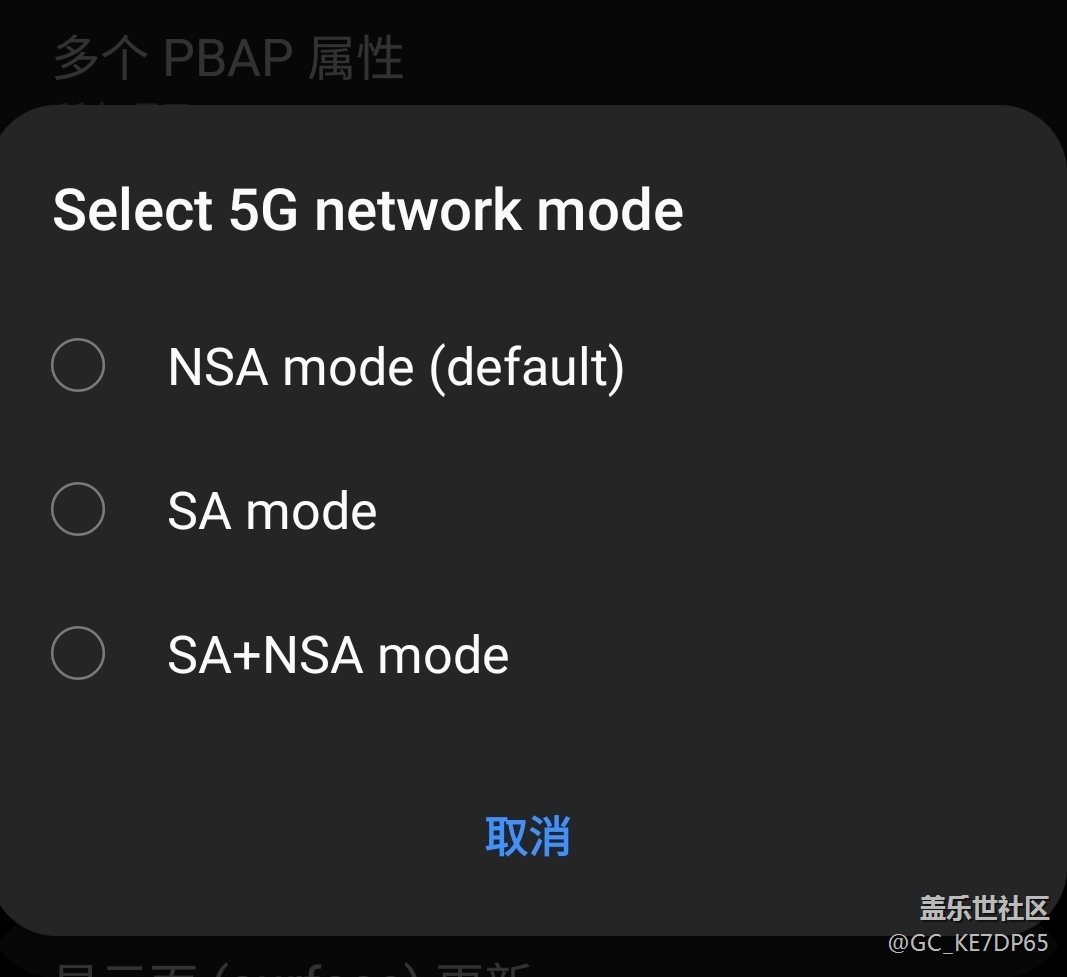Click the "SA+NSA" text in the third option
Screen dimensions: 1067x977
[264, 655]
